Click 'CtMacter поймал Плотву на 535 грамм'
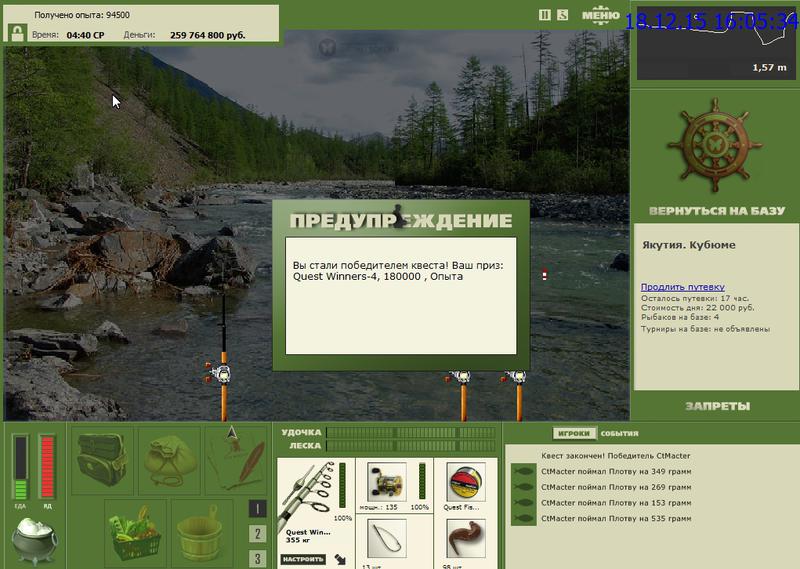The width and height of the screenshot is (800, 569). [616, 518]
